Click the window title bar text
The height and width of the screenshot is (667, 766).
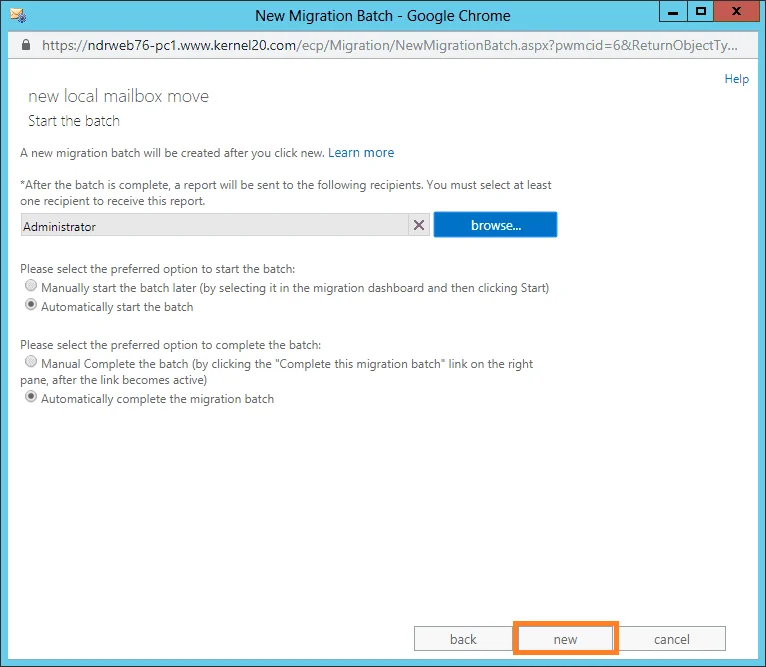pos(382,15)
